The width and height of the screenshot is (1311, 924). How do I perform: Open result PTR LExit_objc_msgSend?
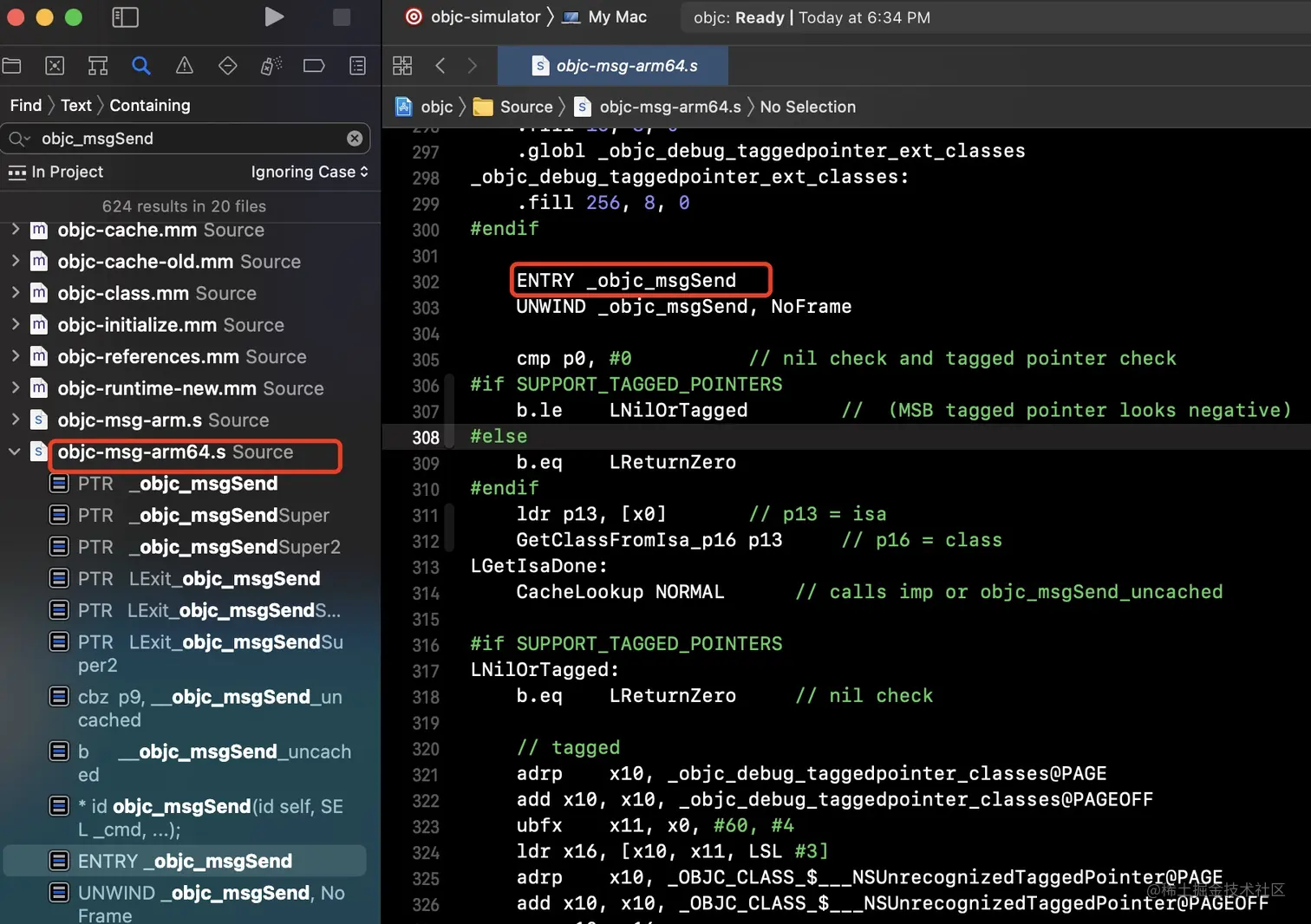[x=185, y=579]
